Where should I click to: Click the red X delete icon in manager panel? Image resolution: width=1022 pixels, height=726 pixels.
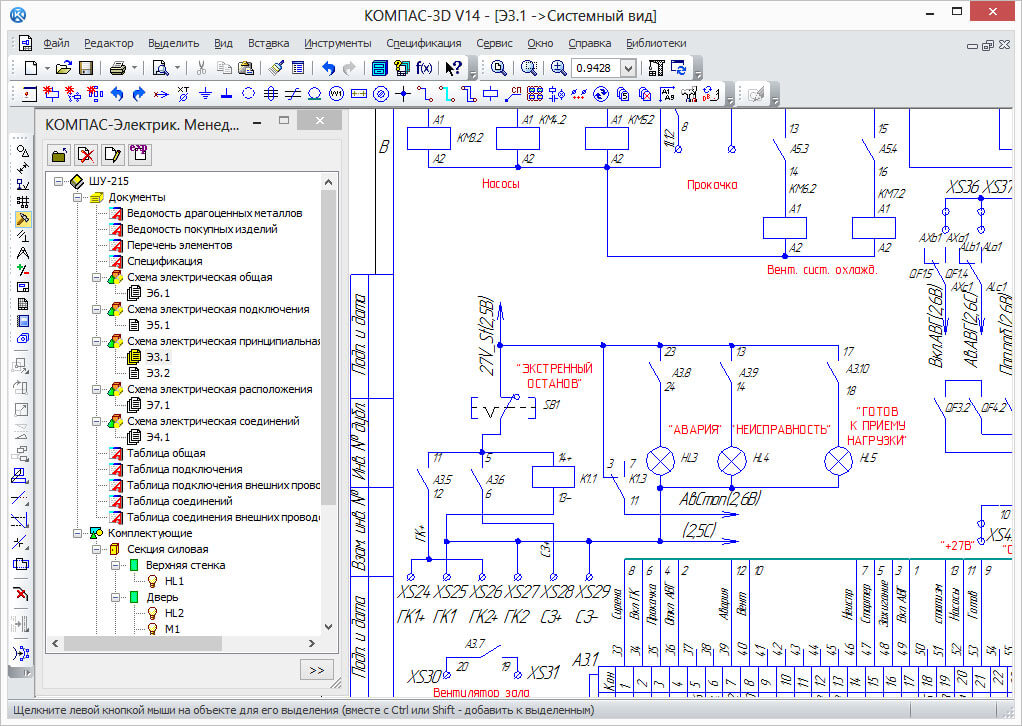point(86,154)
